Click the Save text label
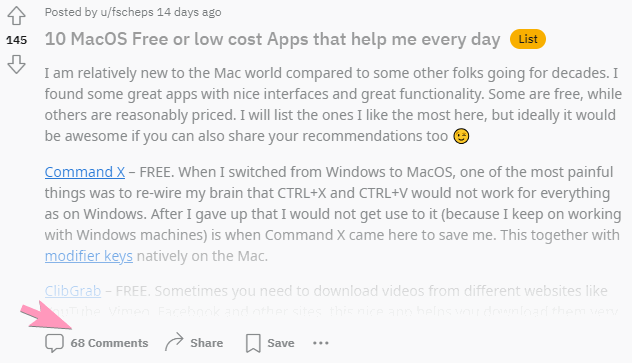Image resolution: width=632 pixels, height=363 pixels. [x=281, y=343]
